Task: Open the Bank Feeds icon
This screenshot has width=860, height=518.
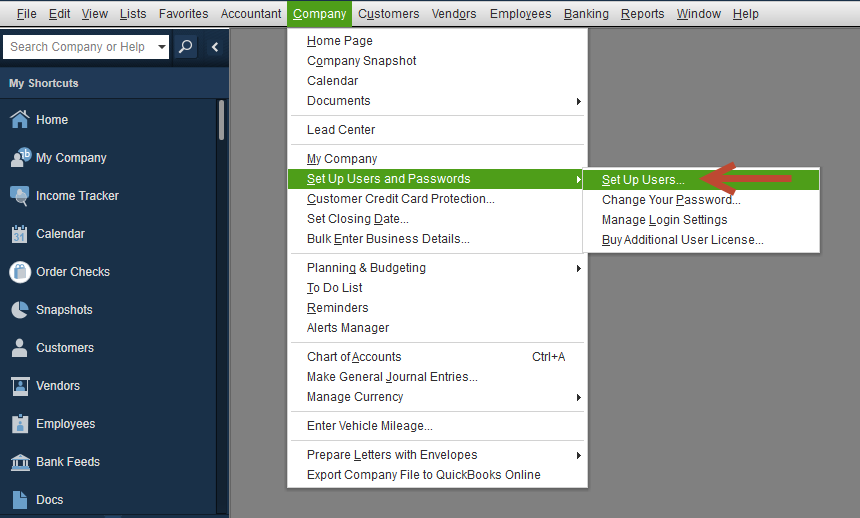Action: coord(20,462)
